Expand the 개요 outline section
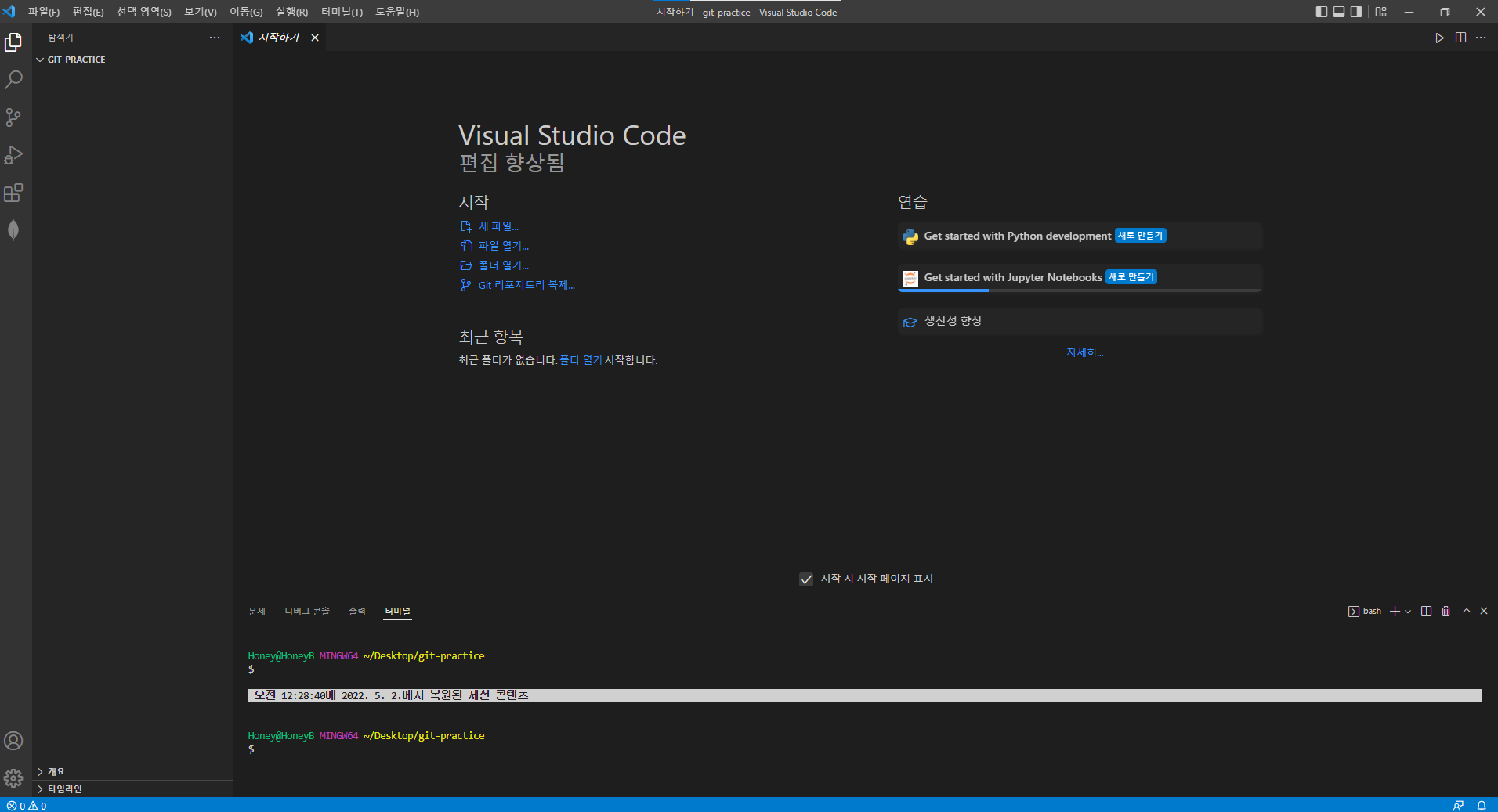The width and height of the screenshot is (1498, 812). pos(132,772)
